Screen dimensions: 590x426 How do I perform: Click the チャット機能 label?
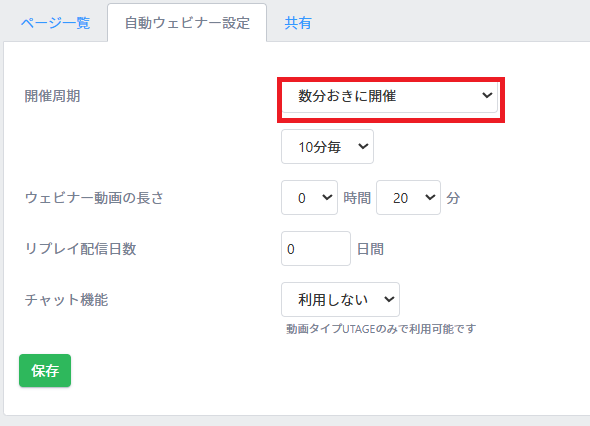point(66,300)
